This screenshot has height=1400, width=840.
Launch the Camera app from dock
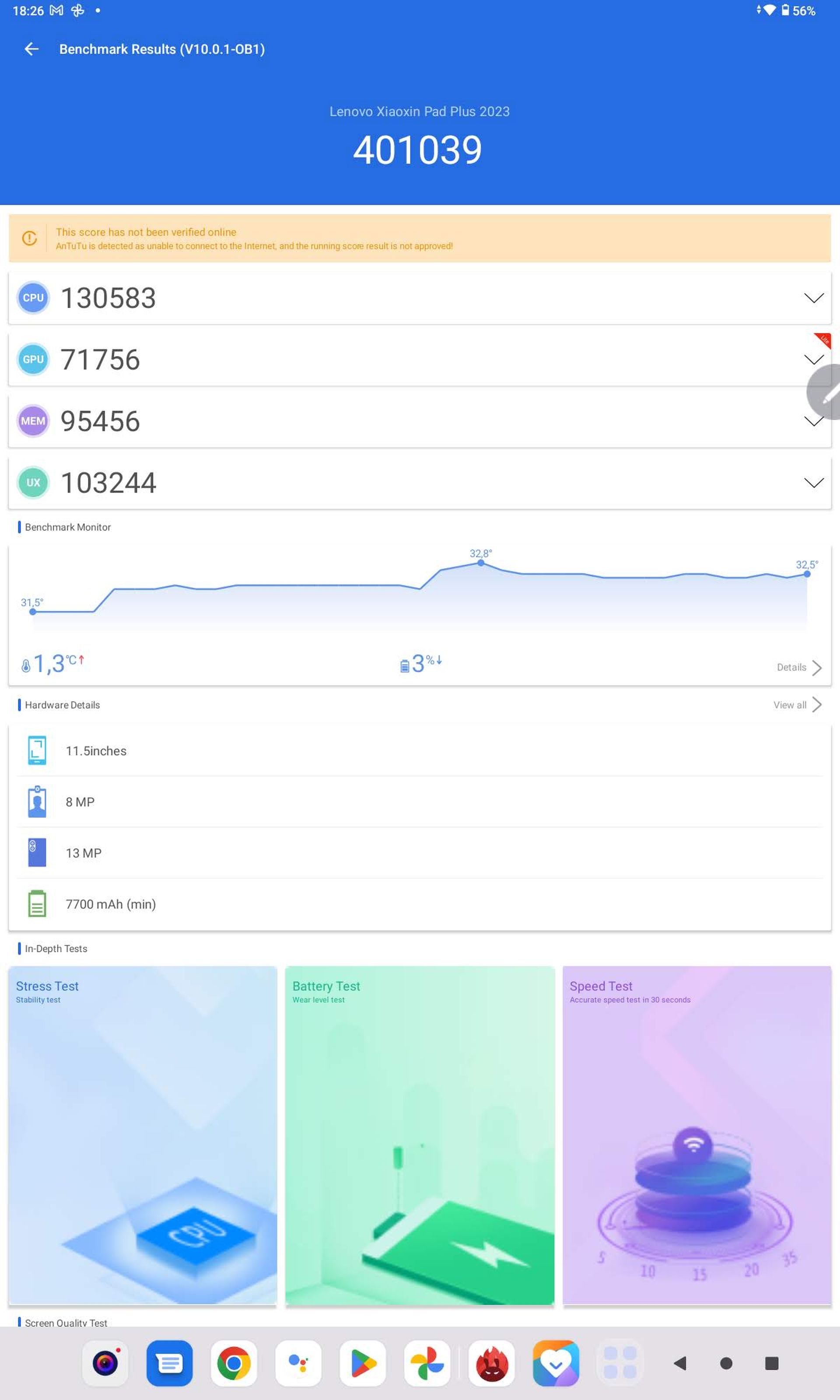[x=105, y=1363]
